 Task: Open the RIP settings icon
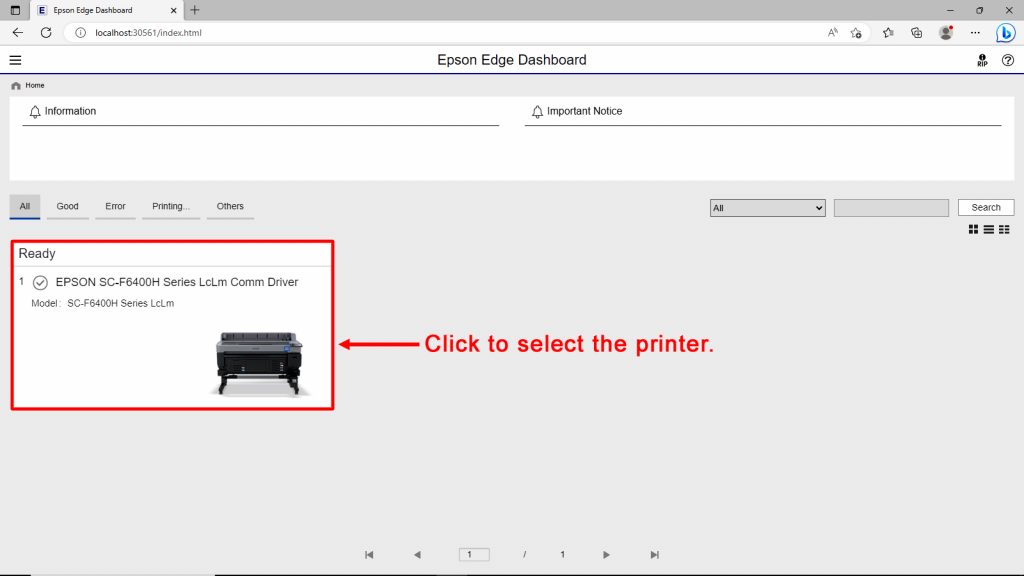click(982, 60)
